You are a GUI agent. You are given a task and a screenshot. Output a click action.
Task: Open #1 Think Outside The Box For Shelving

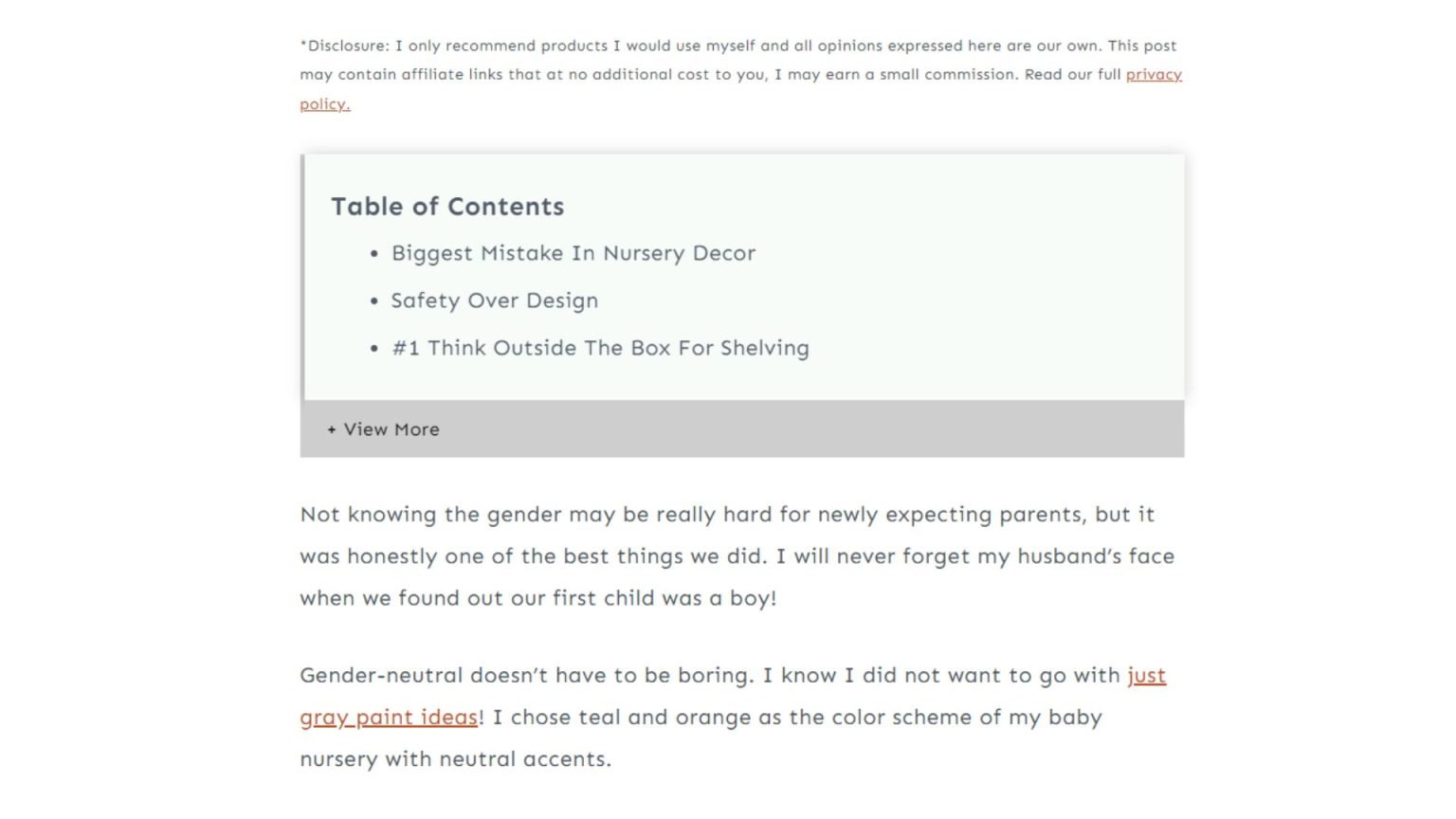600,349
